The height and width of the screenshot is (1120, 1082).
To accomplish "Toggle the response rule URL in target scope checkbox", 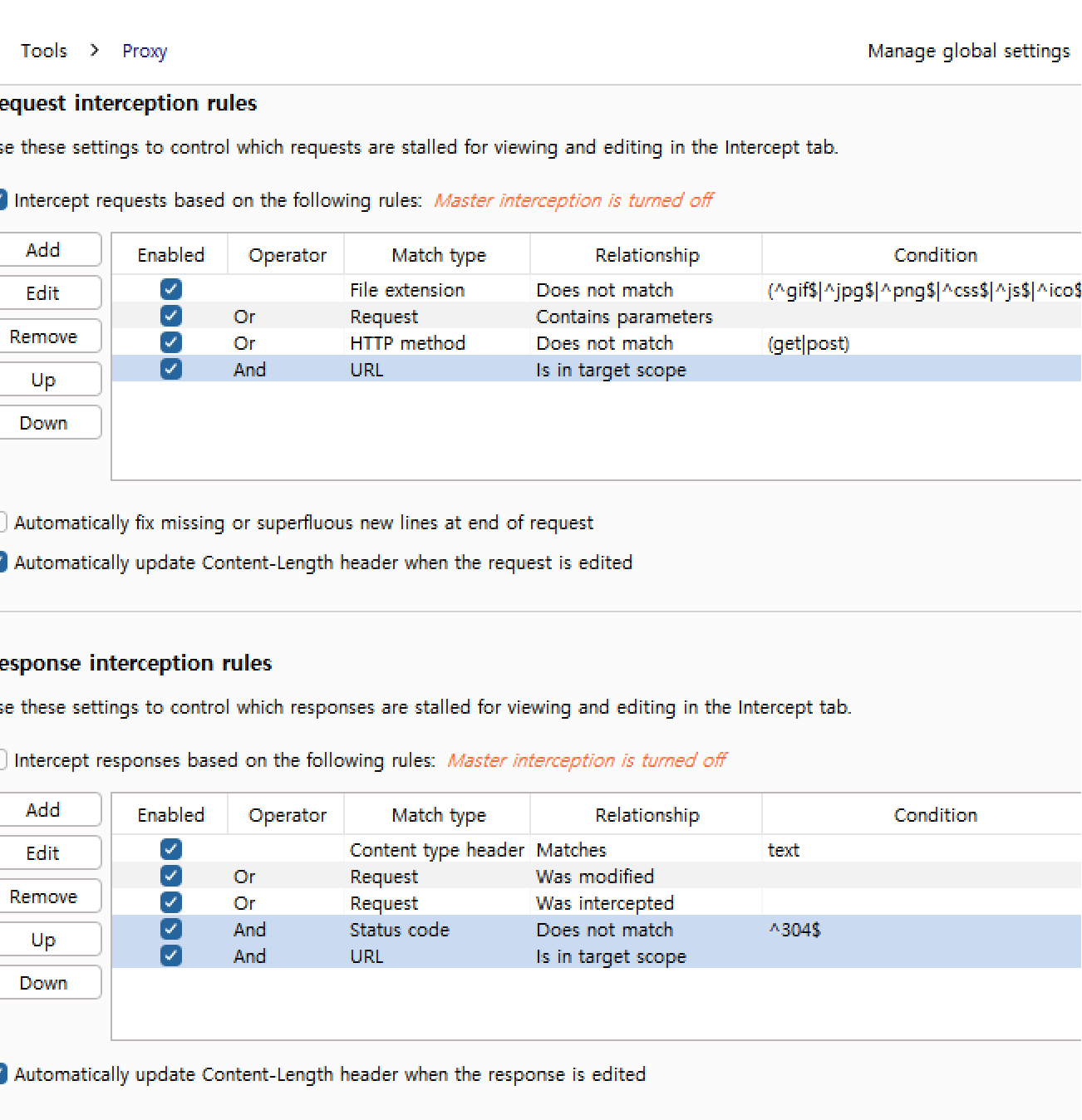I will 171,956.
